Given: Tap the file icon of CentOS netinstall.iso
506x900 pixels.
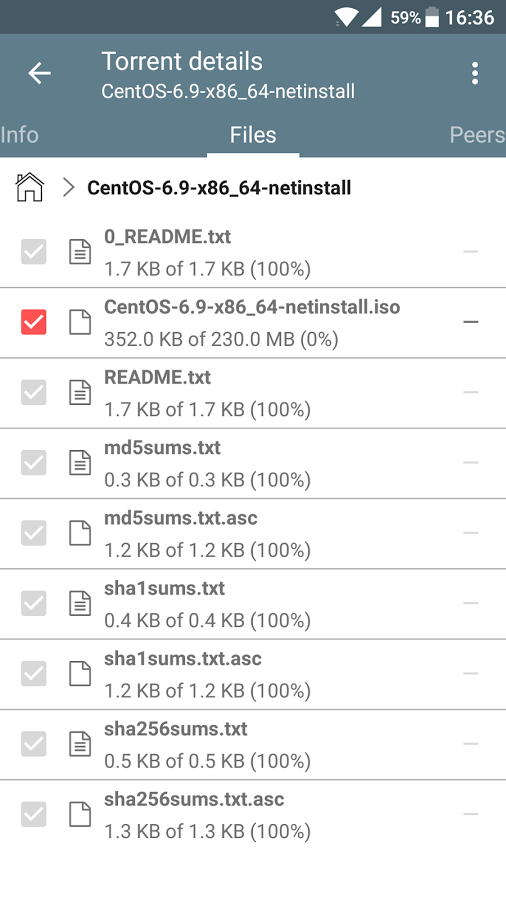Looking at the screenshot, I should pyautogui.click(x=80, y=322).
